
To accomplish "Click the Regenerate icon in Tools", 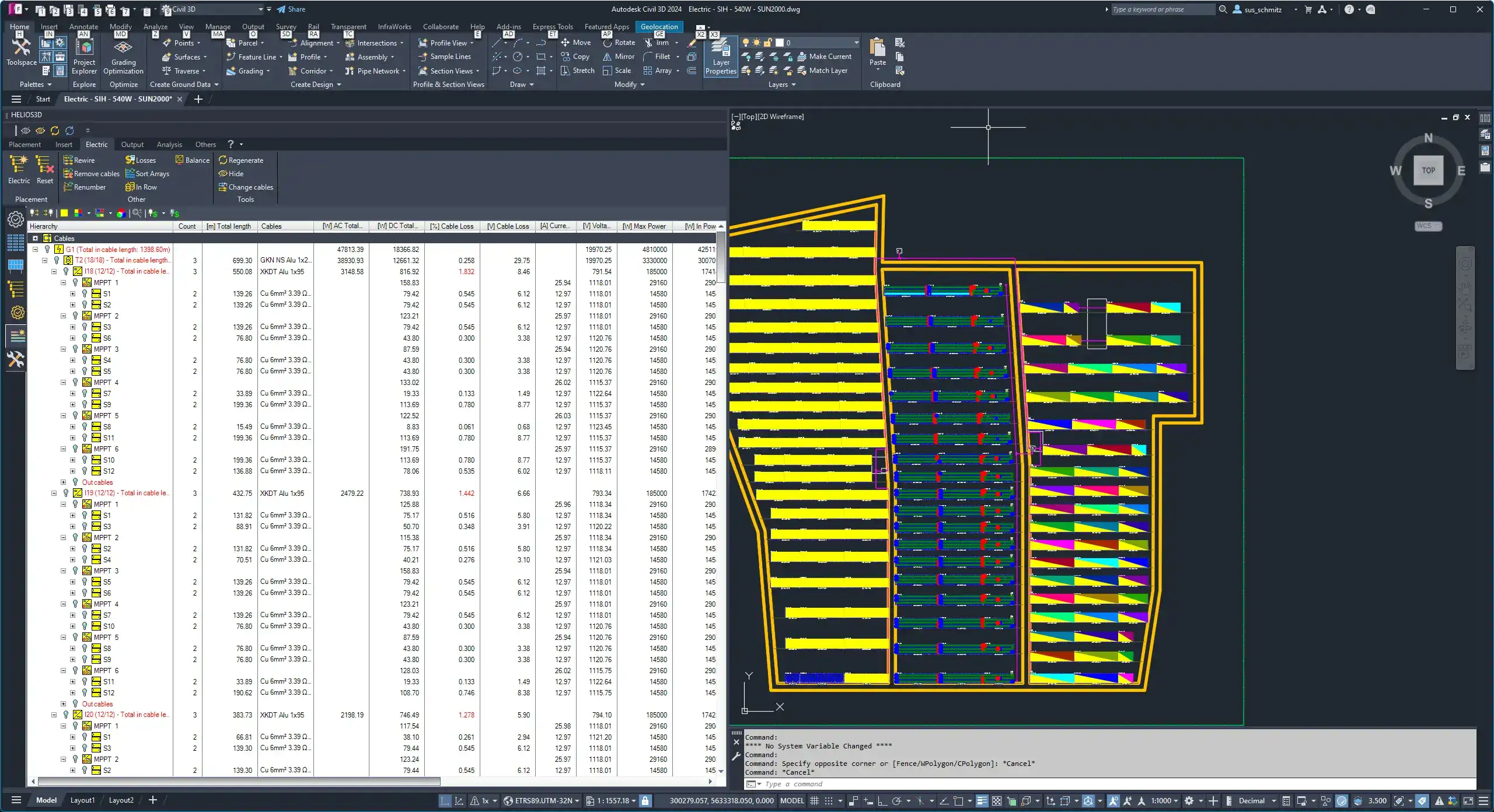I will 222,160.
